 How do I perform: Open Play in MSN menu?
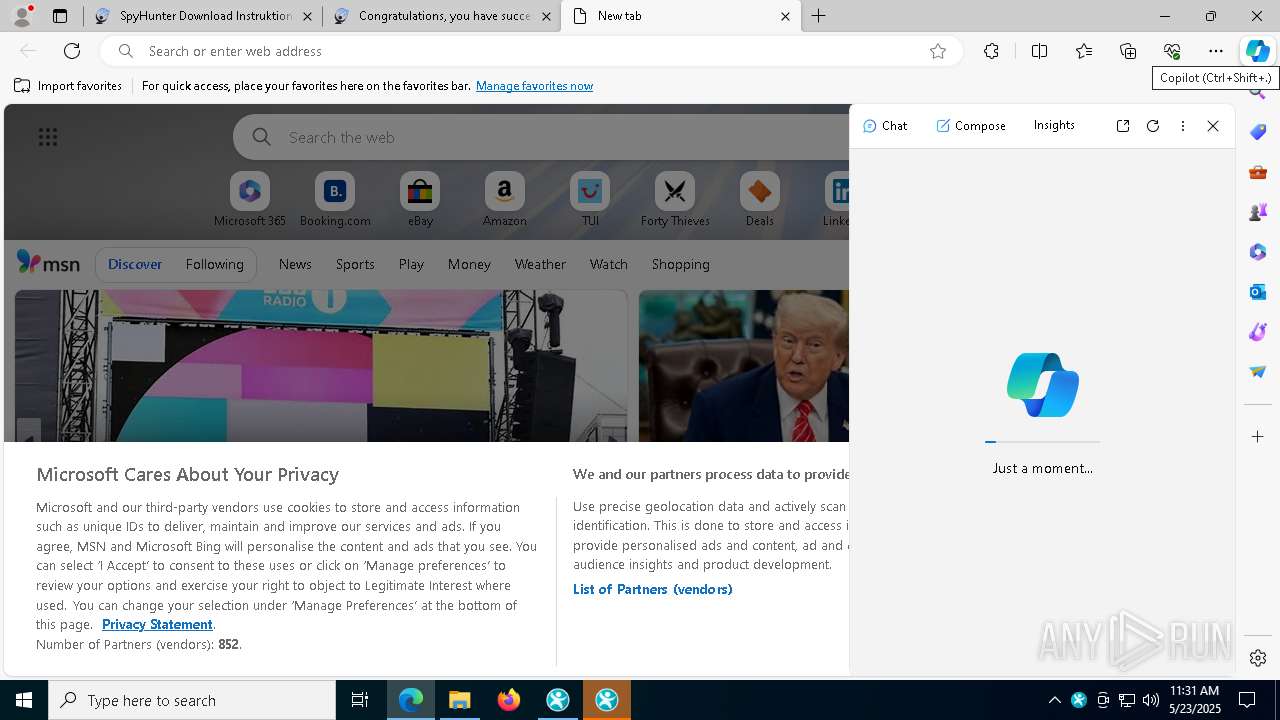(411, 264)
